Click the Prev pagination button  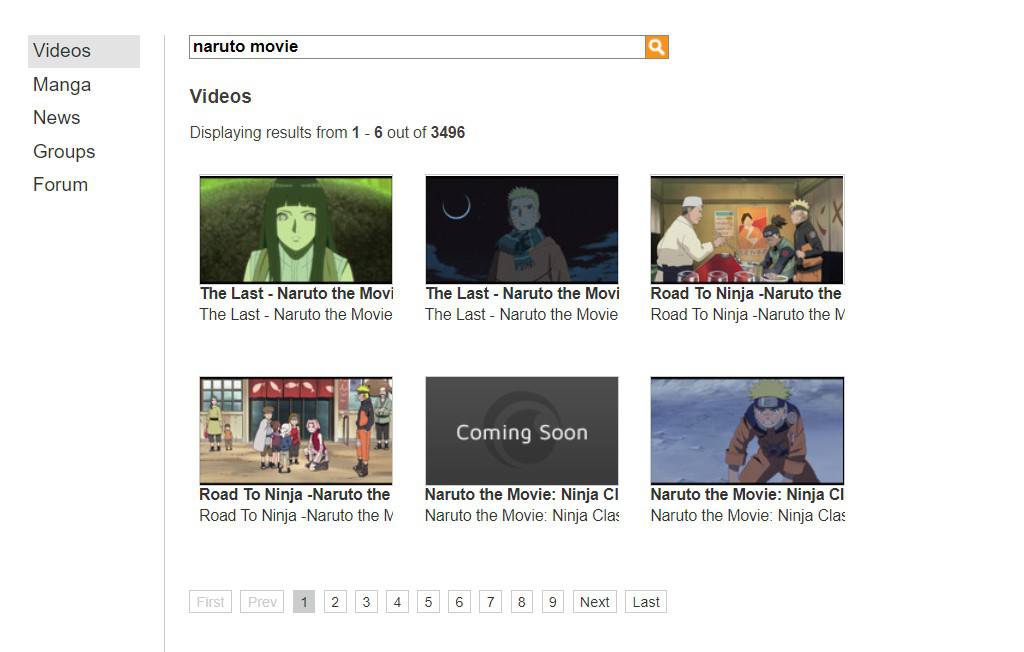(262, 602)
